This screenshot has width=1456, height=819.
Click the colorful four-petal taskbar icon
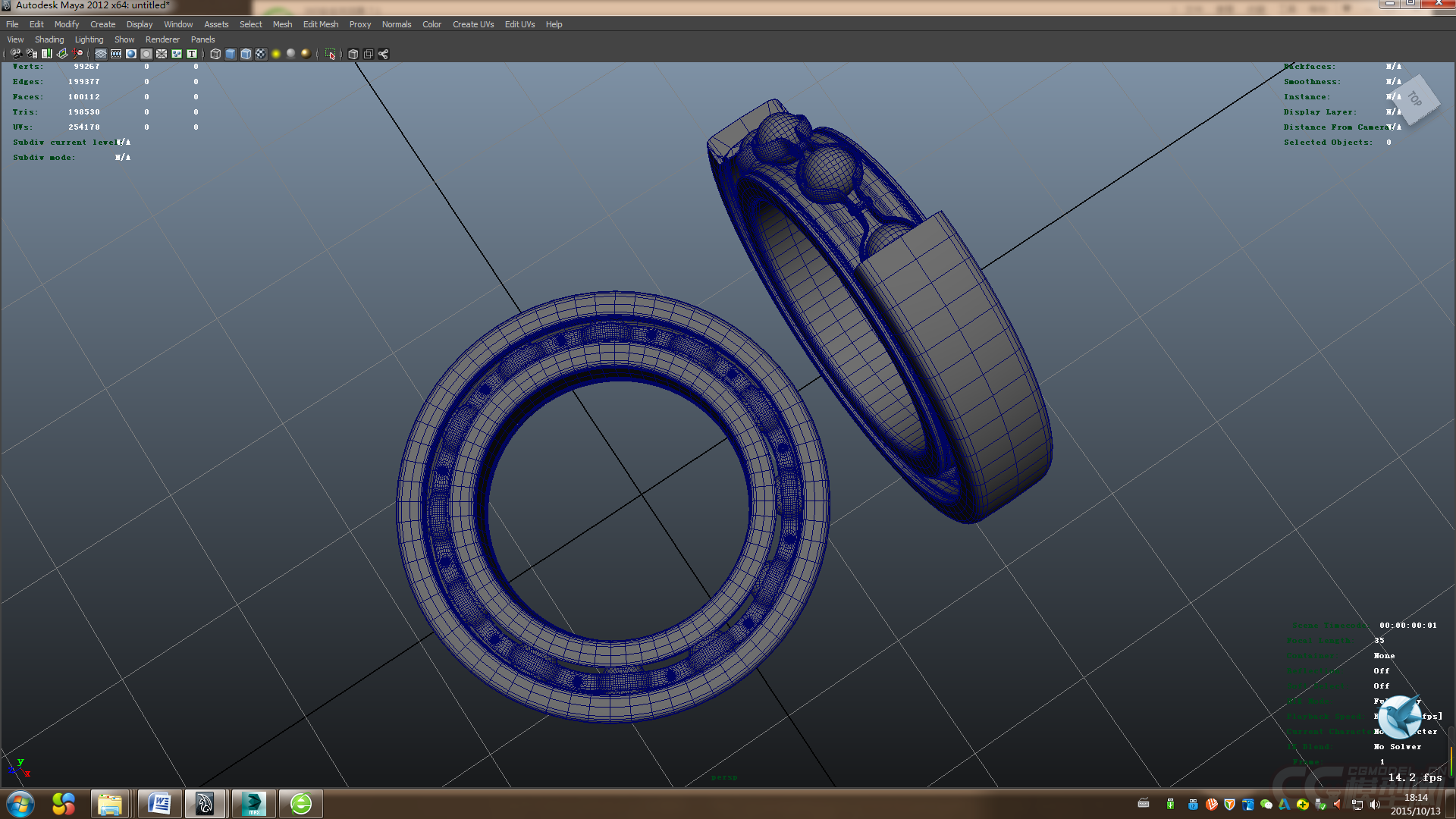(x=64, y=804)
